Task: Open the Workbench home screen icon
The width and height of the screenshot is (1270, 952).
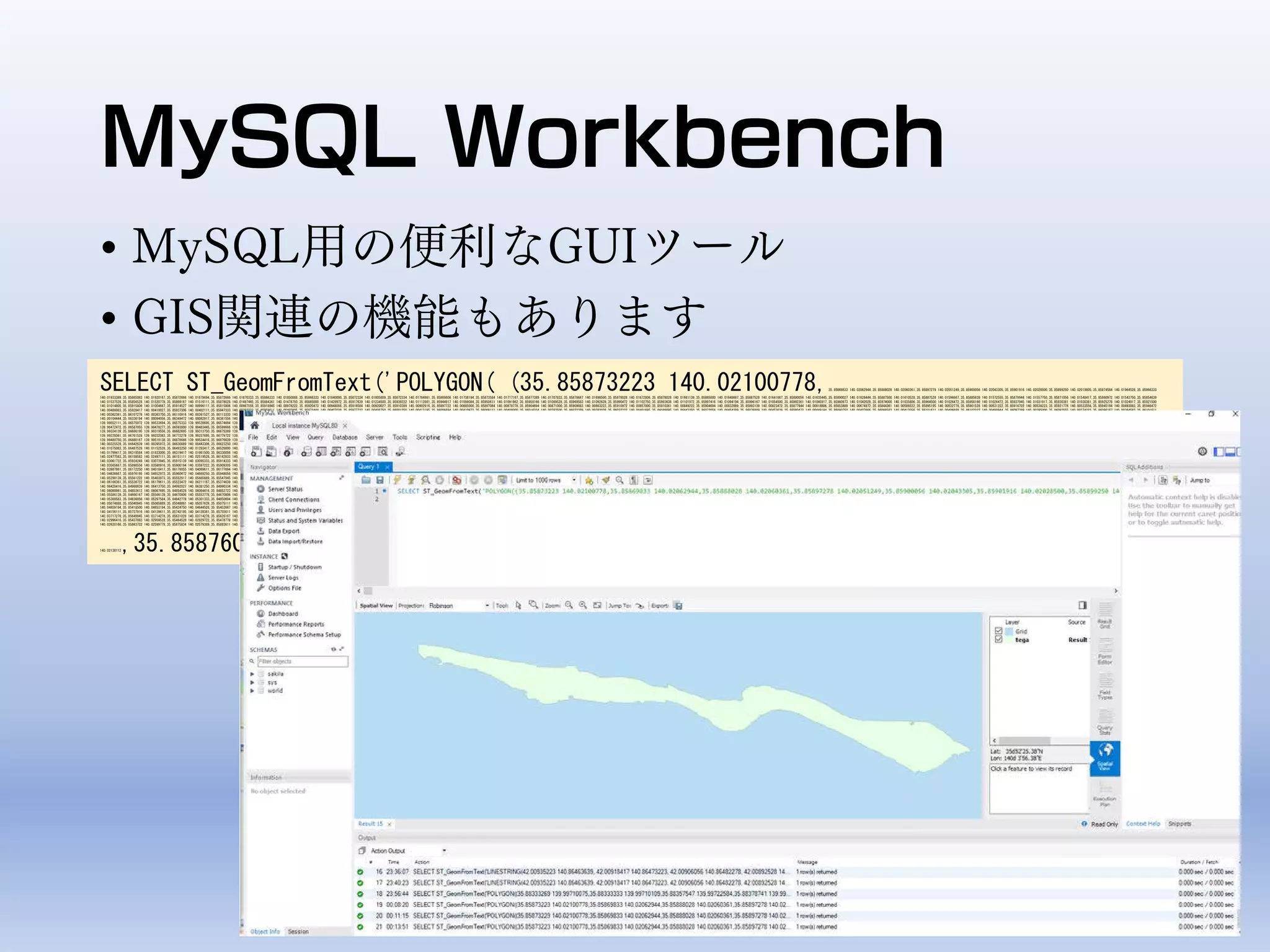Action: coord(254,425)
